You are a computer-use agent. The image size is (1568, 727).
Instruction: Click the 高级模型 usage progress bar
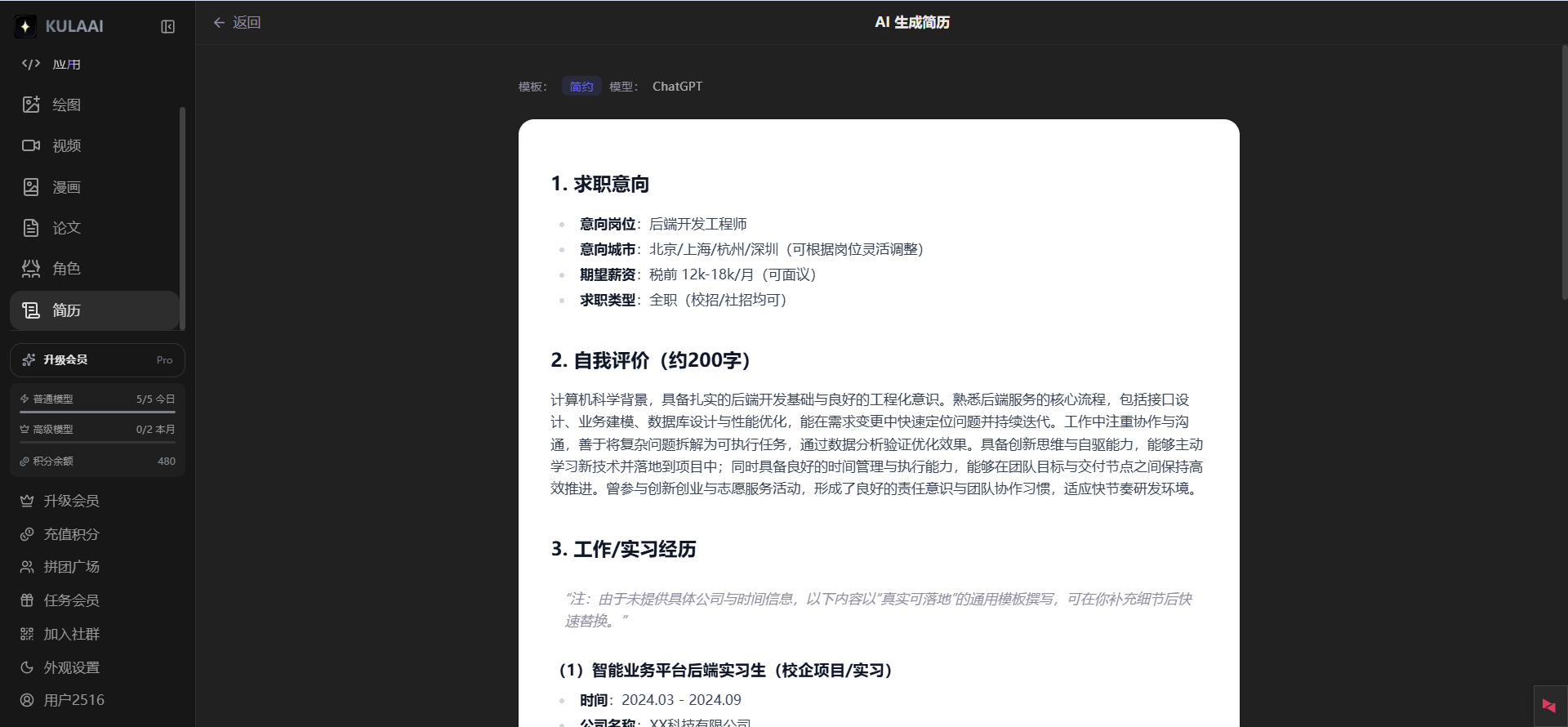tap(97, 443)
